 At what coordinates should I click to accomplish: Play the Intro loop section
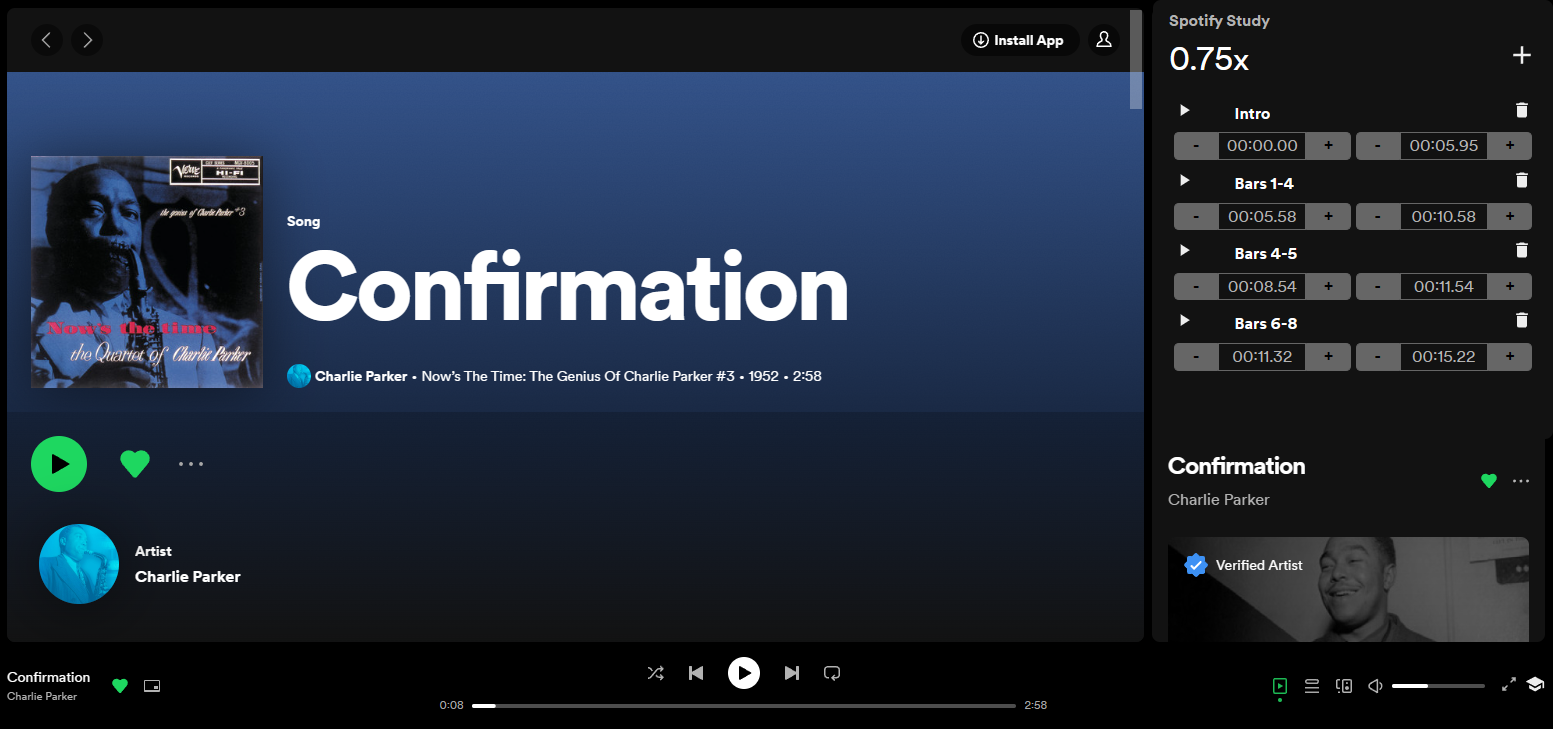pos(1185,110)
